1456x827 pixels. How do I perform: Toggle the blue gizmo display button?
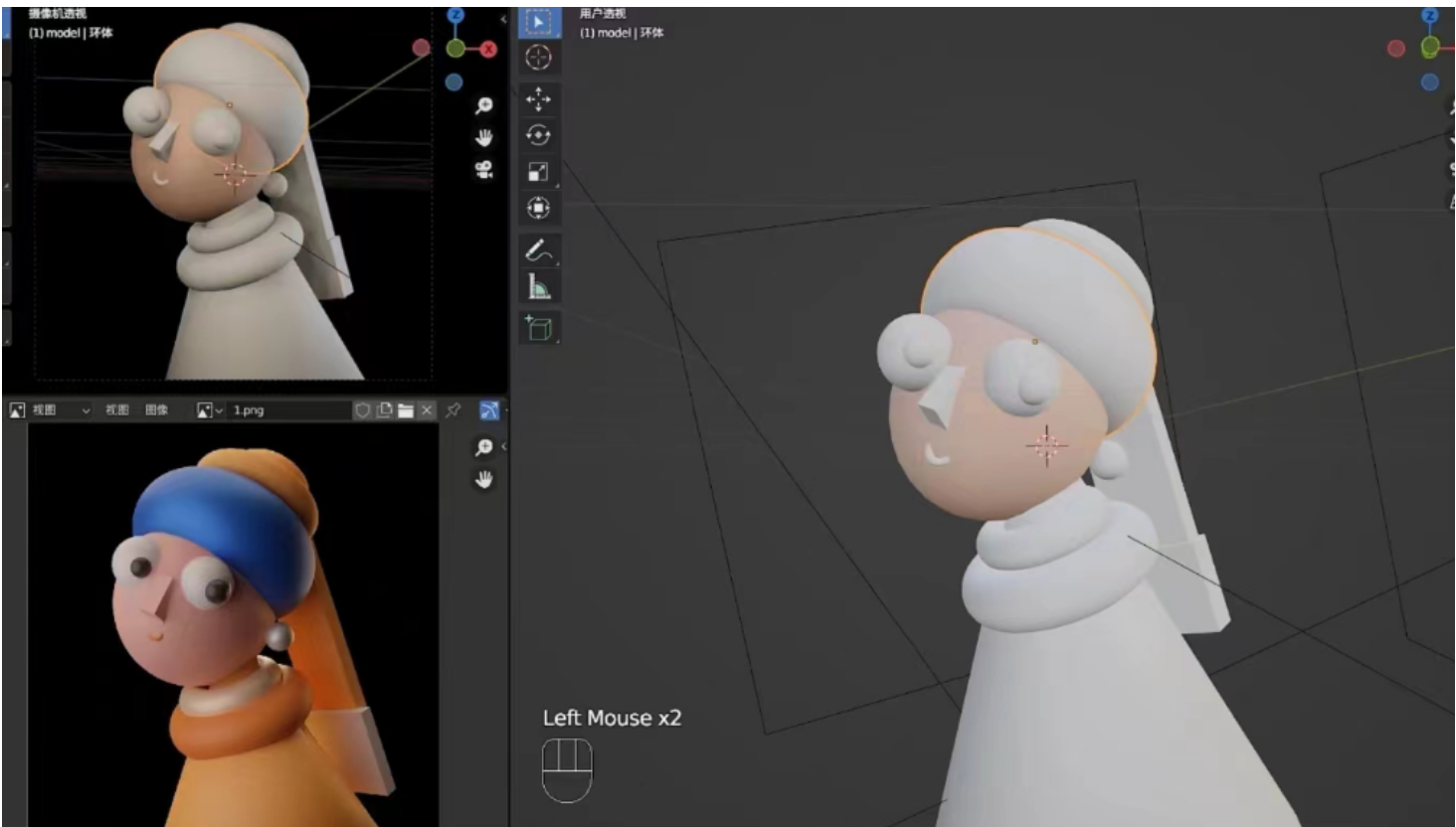(489, 410)
